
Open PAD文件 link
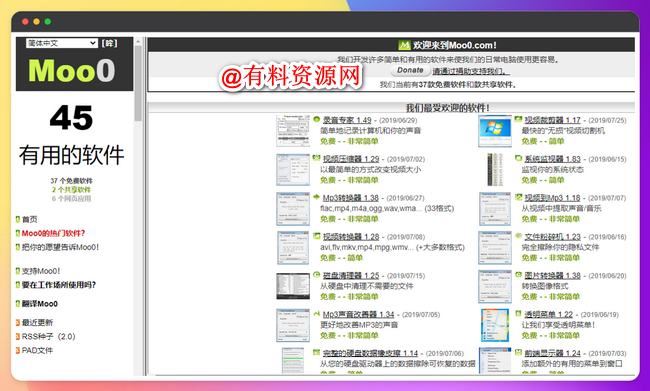(37, 350)
